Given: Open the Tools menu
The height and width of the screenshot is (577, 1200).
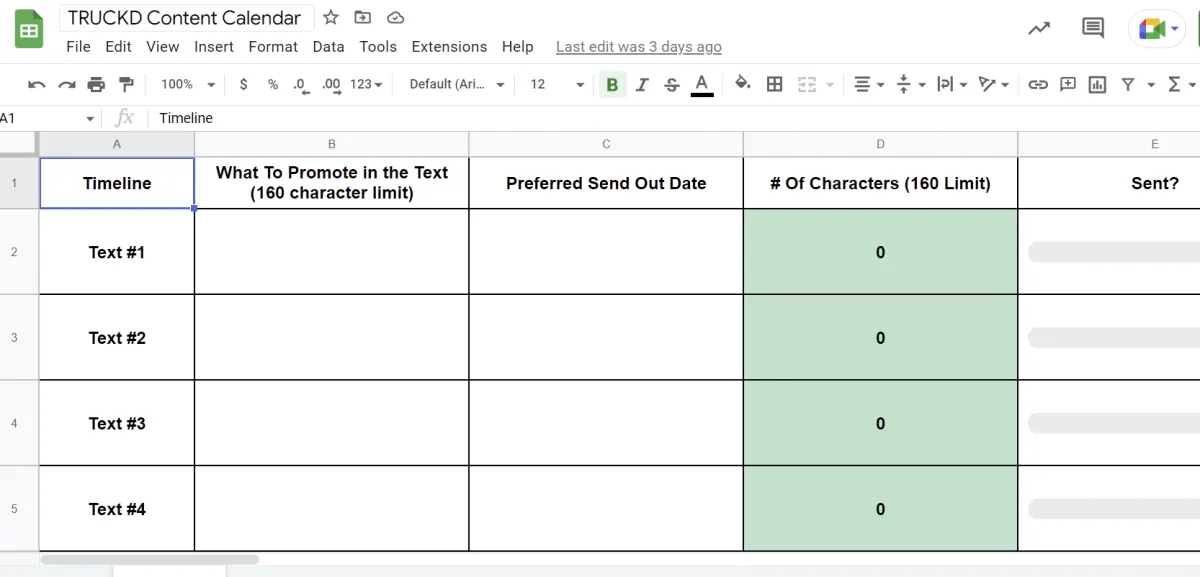Looking at the screenshot, I should click(x=378, y=47).
